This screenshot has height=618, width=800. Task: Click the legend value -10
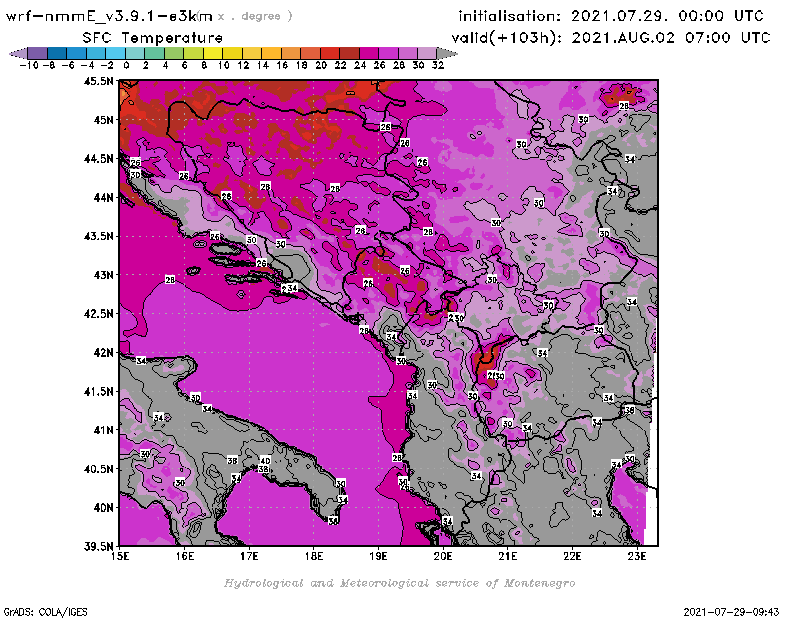[x=29, y=65]
